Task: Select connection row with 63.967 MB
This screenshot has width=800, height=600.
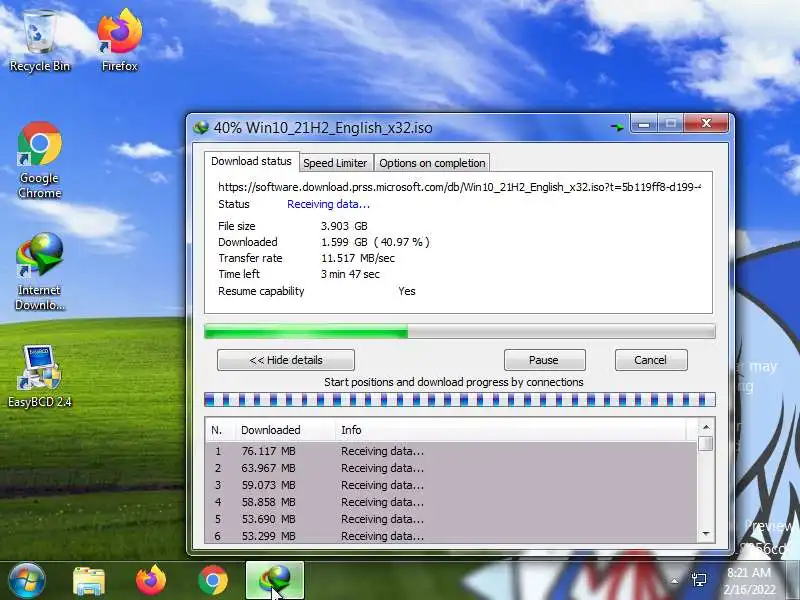Action: point(451,468)
